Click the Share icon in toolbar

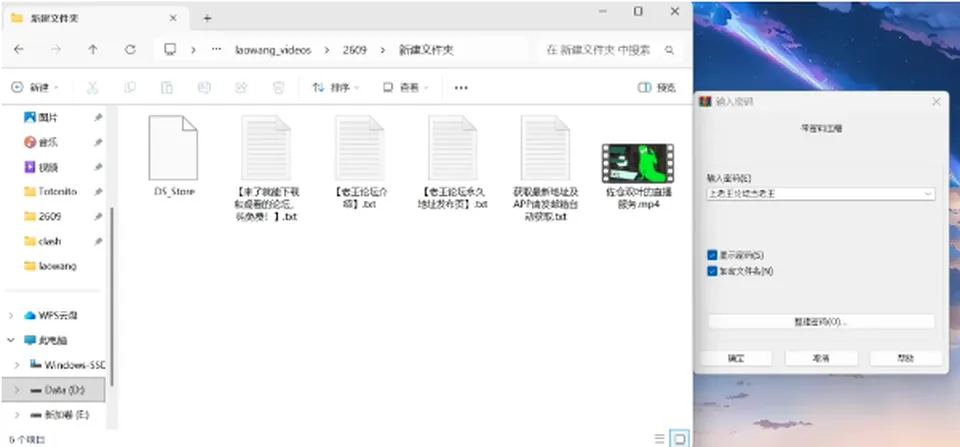(241, 88)
